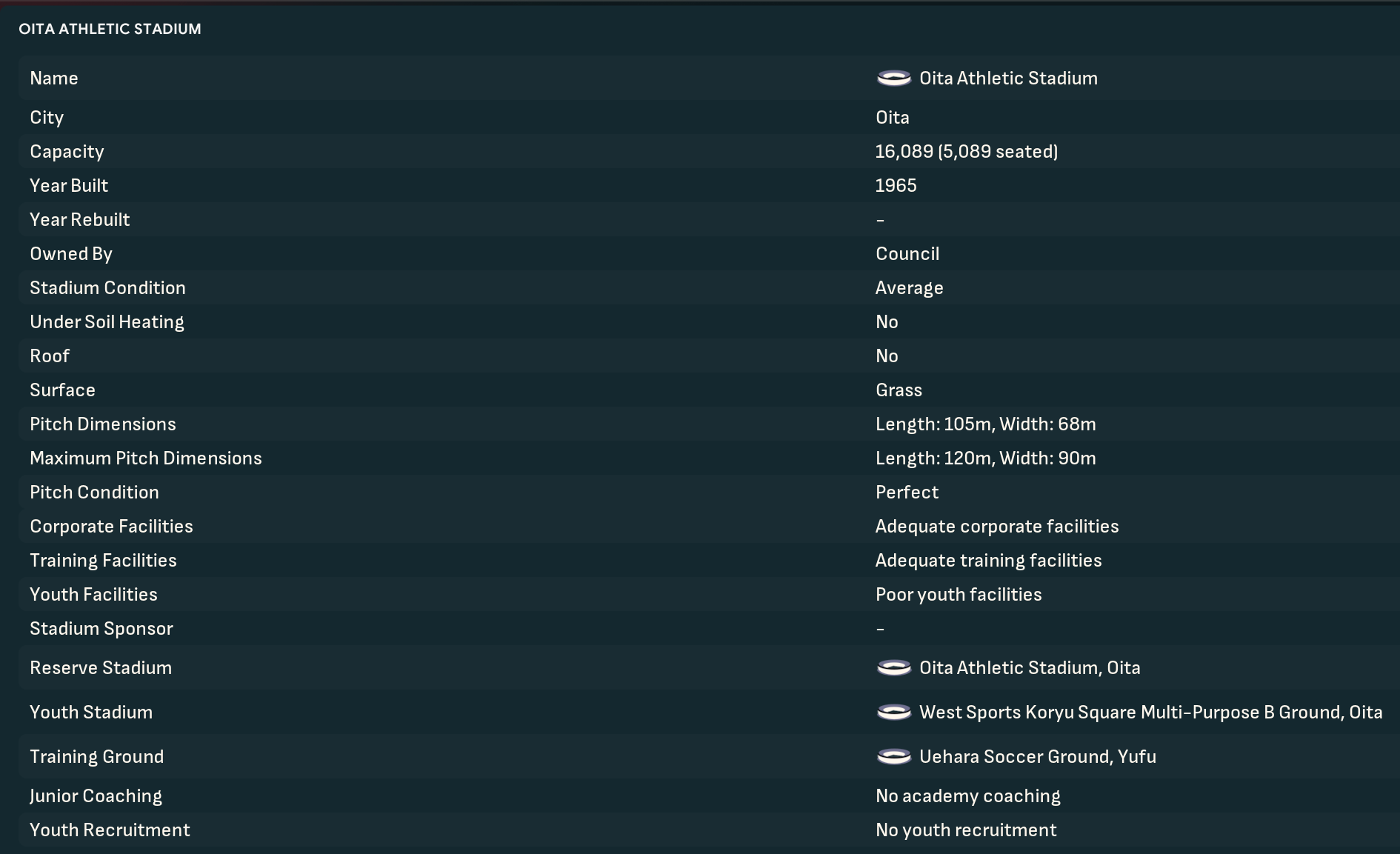The width and height of the screenshot is (1400, 854).
Task: Select the Owned By Council value
Action: [x=907, y=253]
